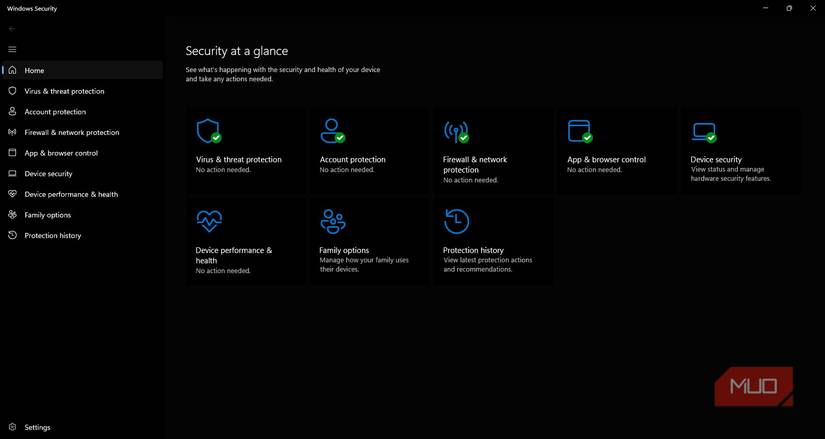This screenshot has width=825, height=439.
Task: Click the heart icon beside Device performance & health in sidebar
Action: click(13, 194)
